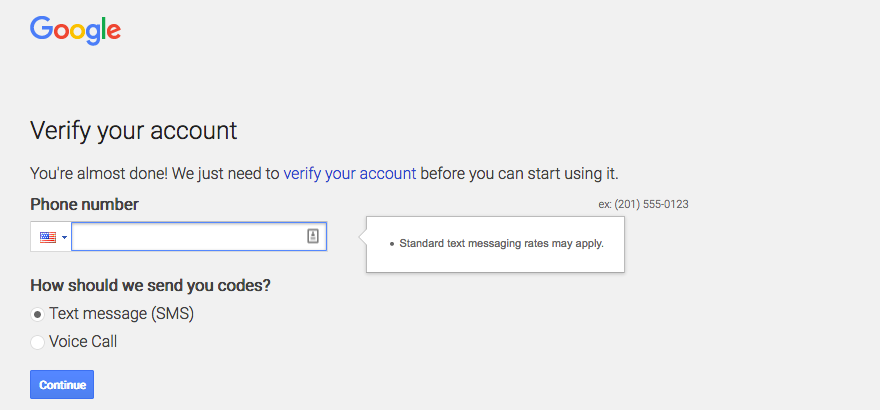Click the US flag icon
This screenshot has width=880, height=410.
pyautogui.click(x=47, y=237)
